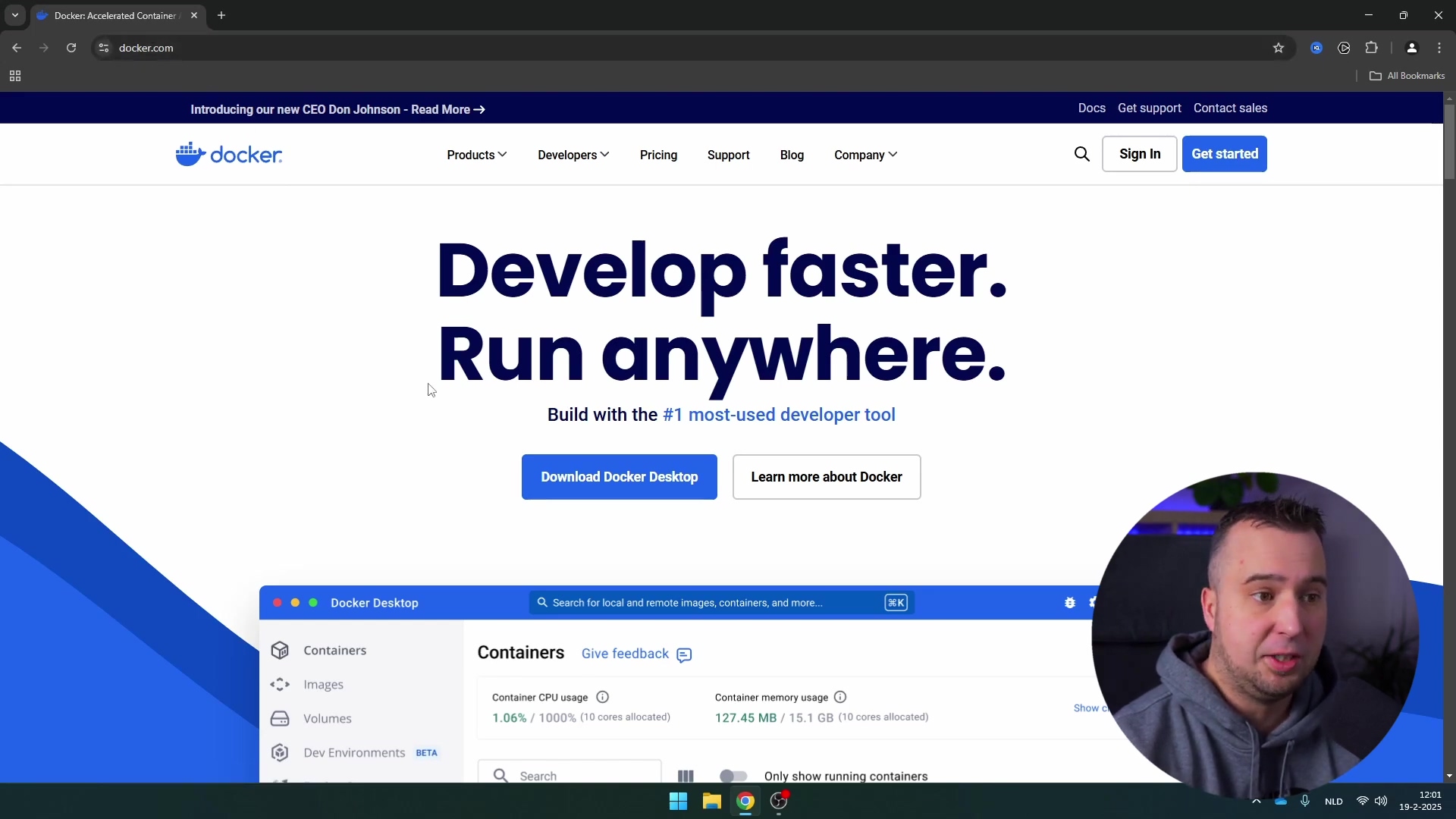Show hidden system tray icons chevron
Image resolution: width=1456 pixels, height=819 pixels.
tap(1256, 802)
